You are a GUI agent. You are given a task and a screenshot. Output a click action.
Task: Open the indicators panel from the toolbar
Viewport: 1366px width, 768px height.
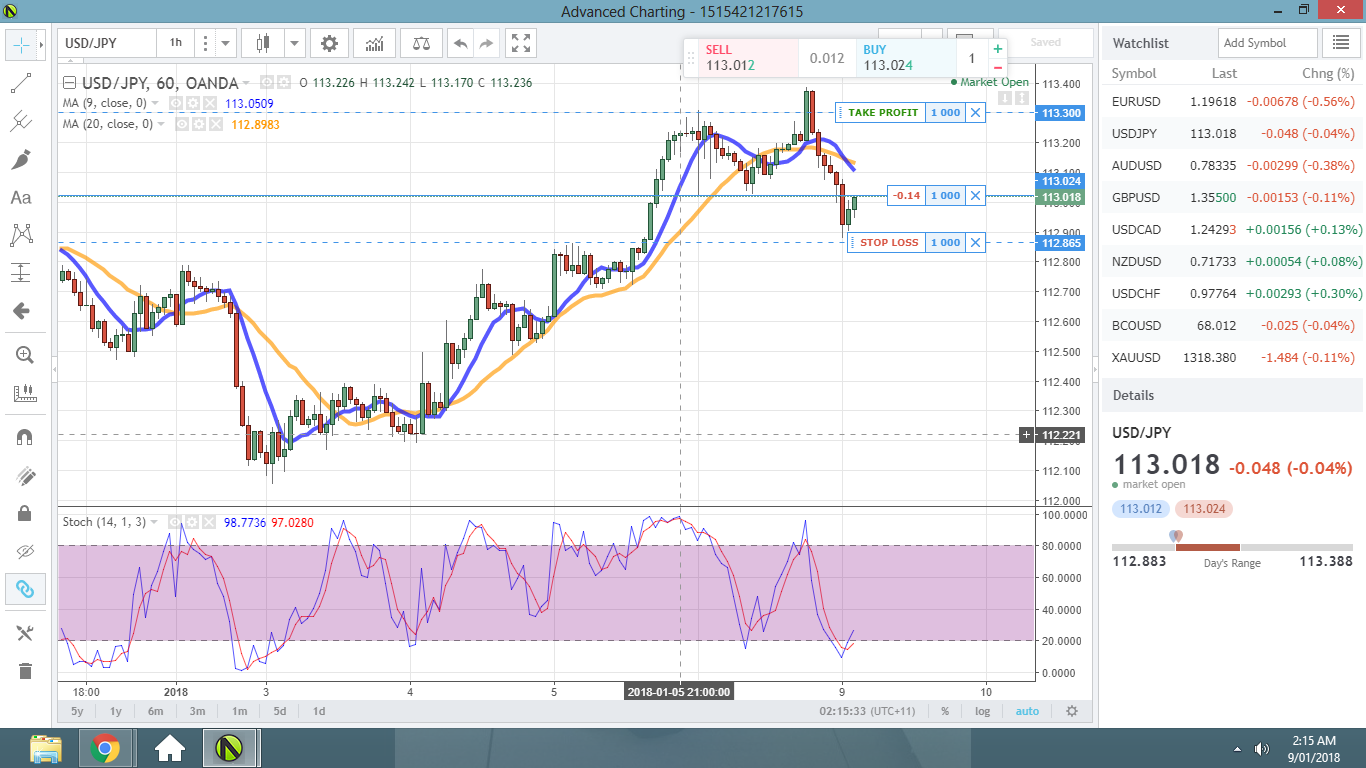373,43
